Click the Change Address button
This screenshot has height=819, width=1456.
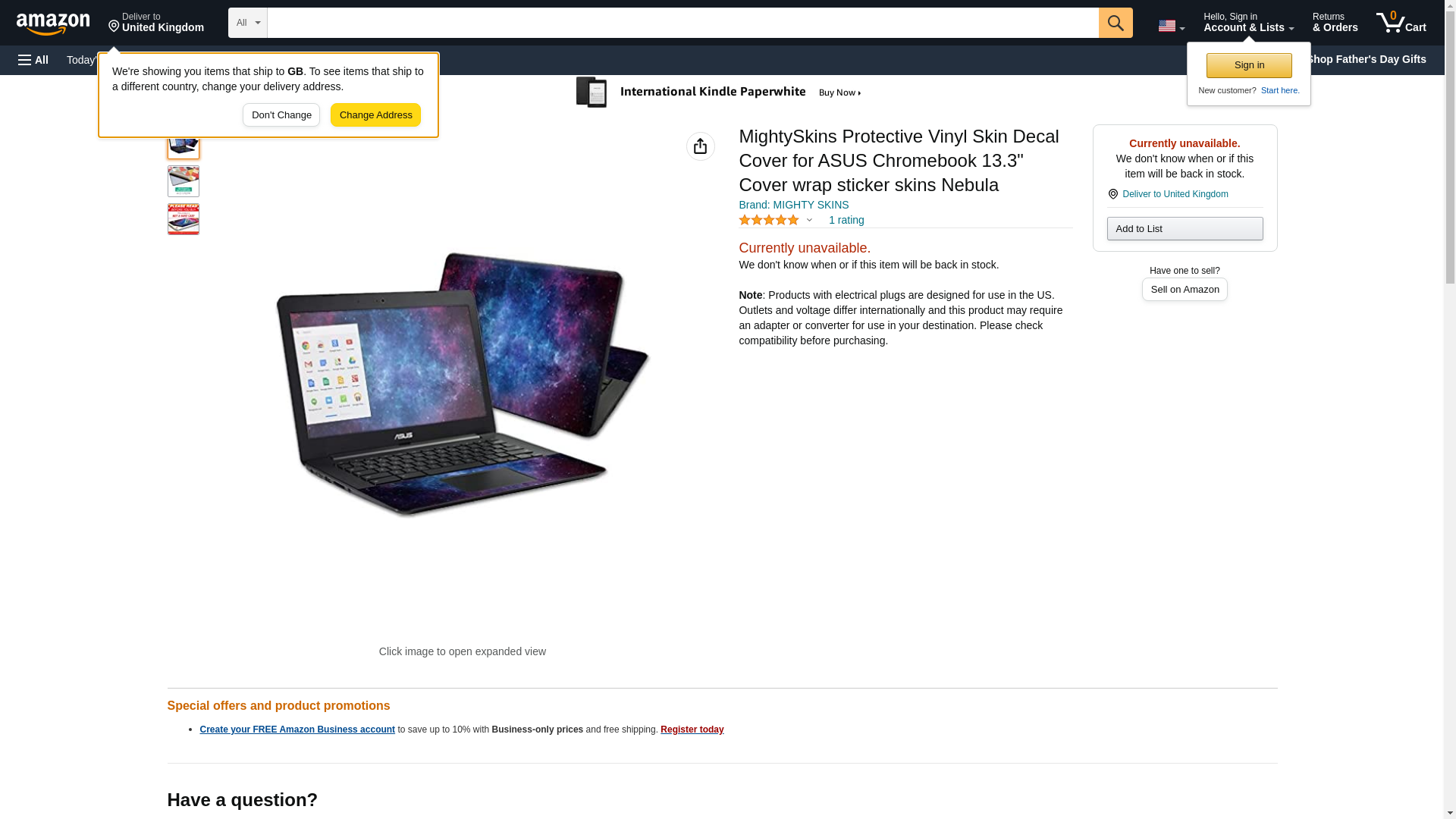(375, 115)
